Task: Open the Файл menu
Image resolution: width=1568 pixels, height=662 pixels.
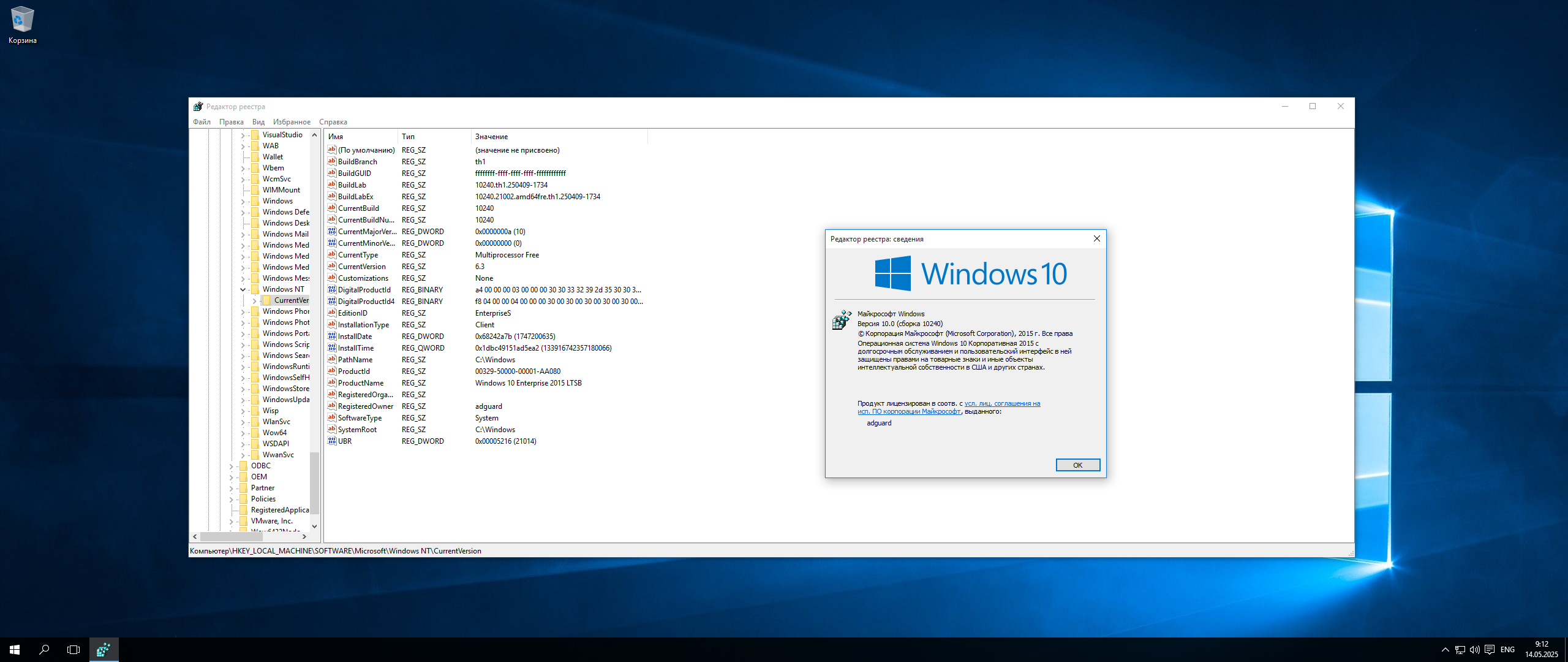Action: [202, 121]
